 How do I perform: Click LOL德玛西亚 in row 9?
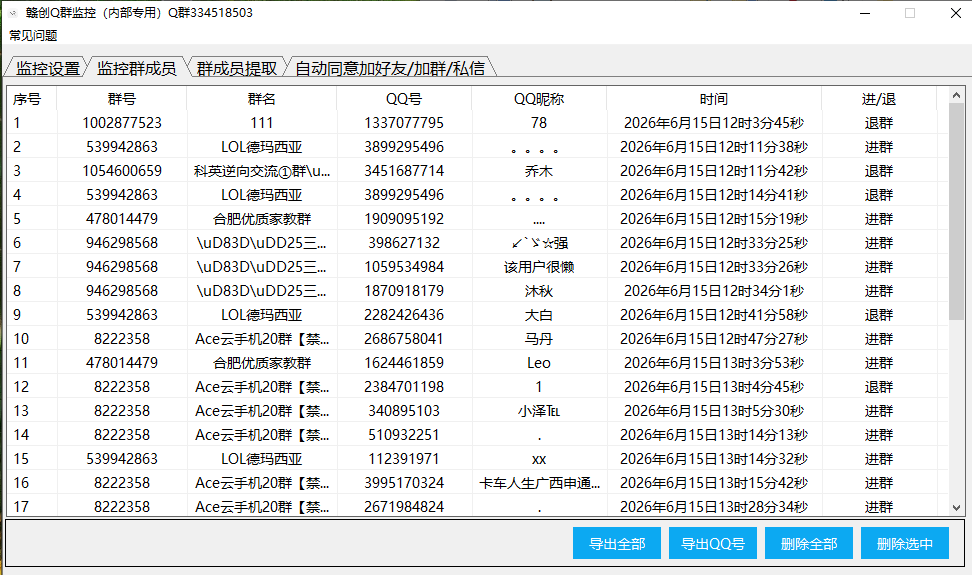[262, 315]
